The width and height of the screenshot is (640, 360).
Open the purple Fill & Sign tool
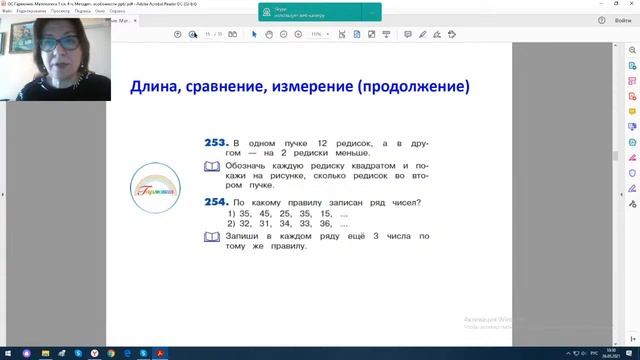click(x=632, y=188)
